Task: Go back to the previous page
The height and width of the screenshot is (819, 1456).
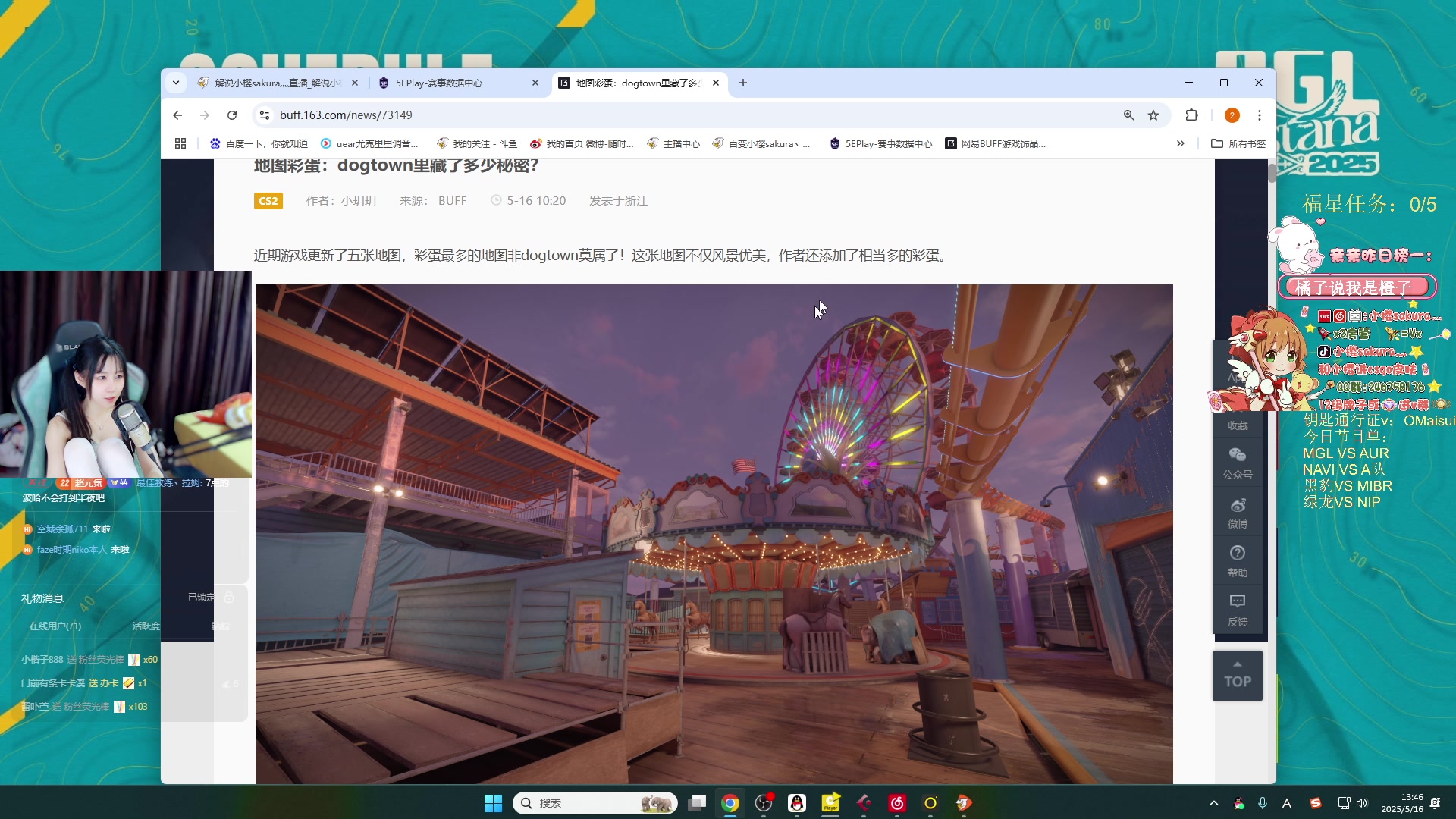Action: pos(177,115)
